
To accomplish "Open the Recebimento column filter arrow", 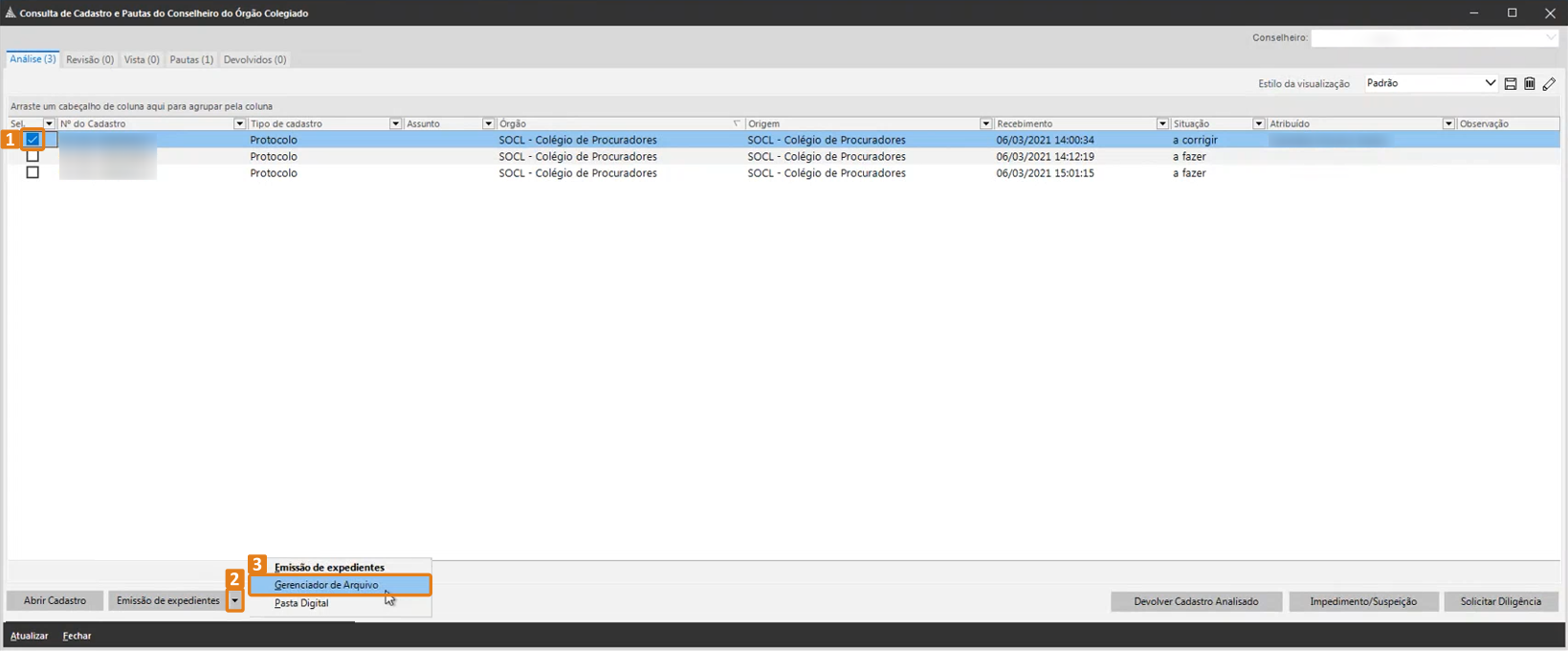I will [1162, 123].
